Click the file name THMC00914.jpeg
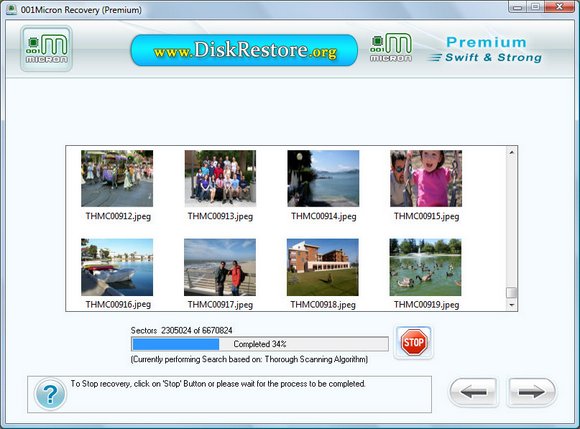The height and width of the screenshot is (429, 580). point(324,216)
